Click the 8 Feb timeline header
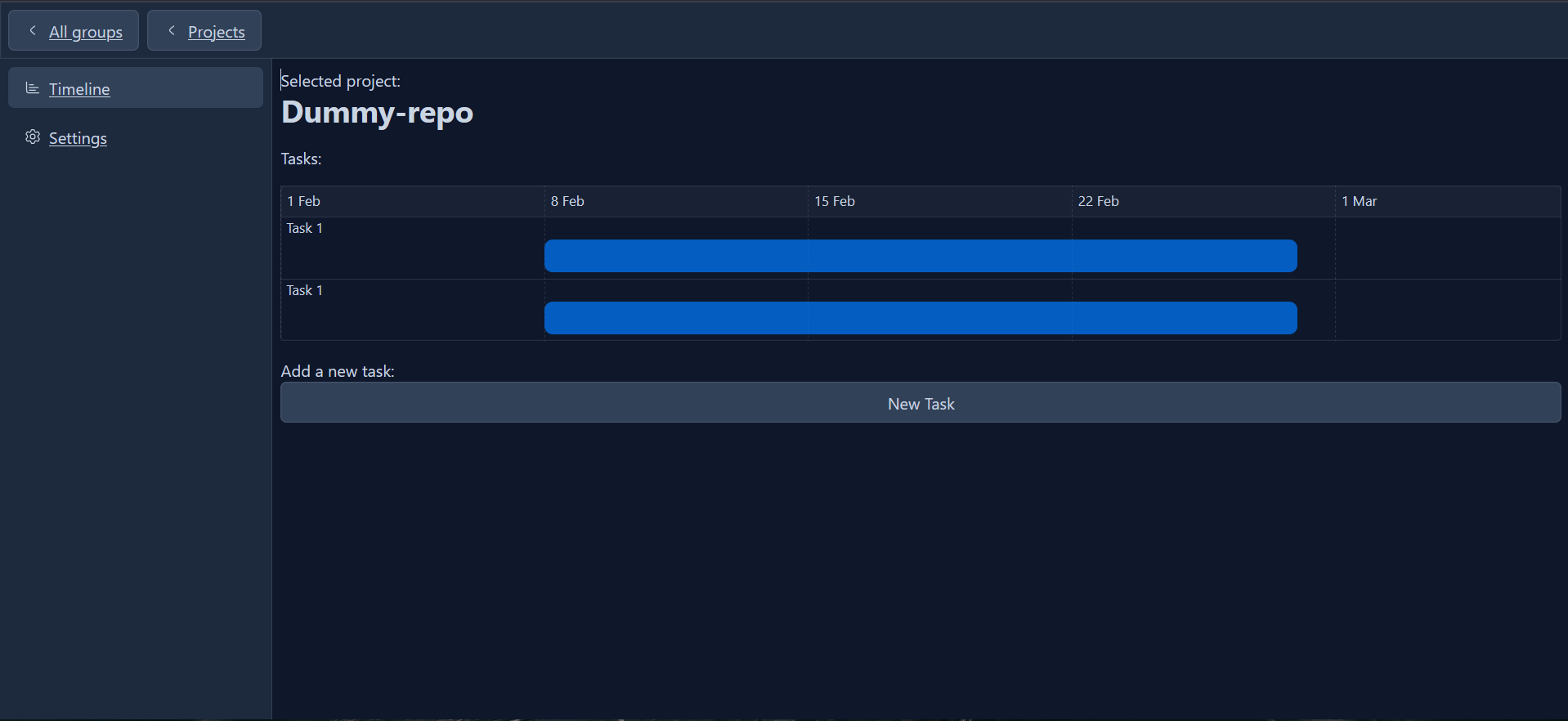The width and height of the screenshot is (1568, 721). (x=567, y=200)
